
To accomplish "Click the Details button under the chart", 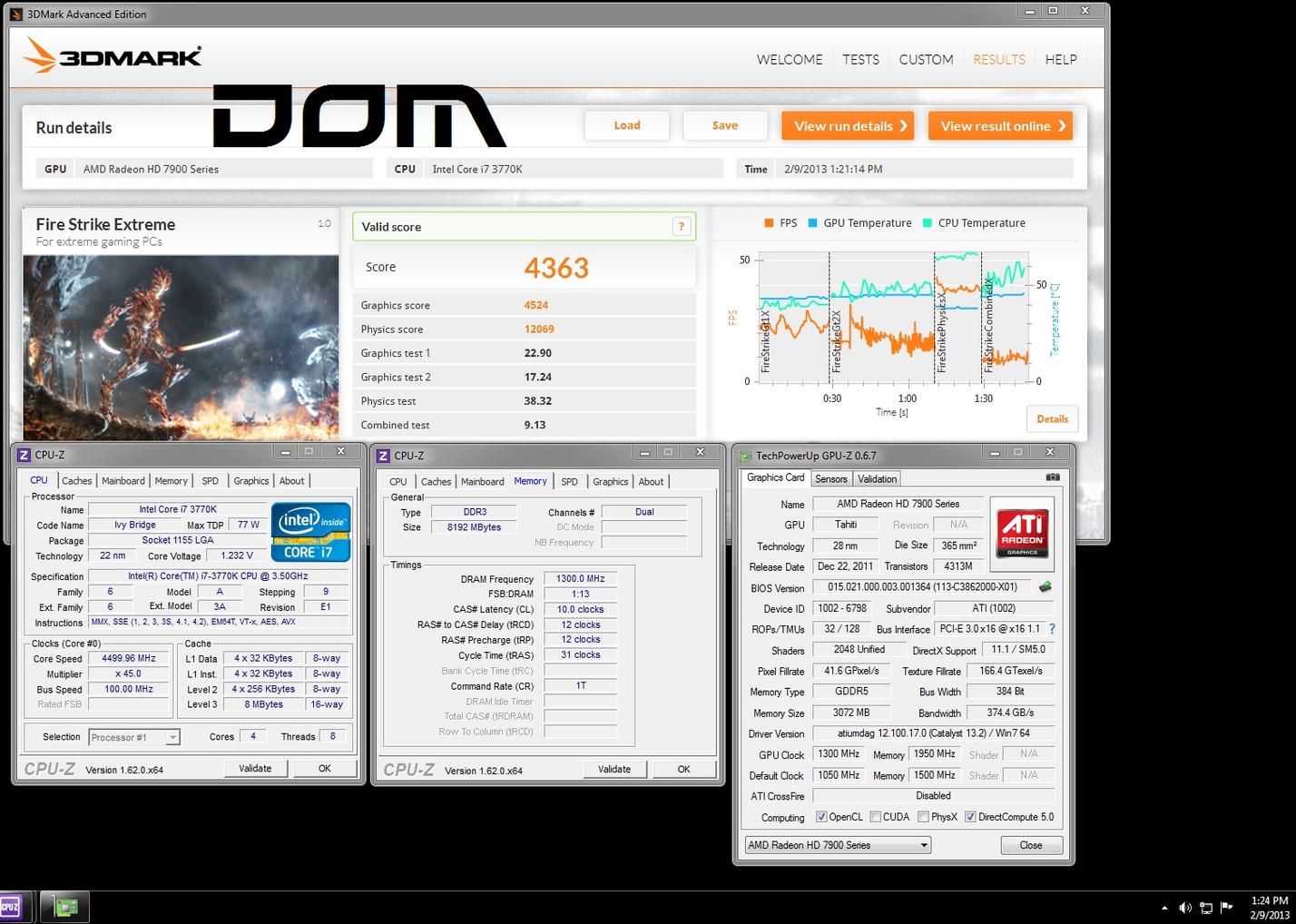I will point(1053,419).
